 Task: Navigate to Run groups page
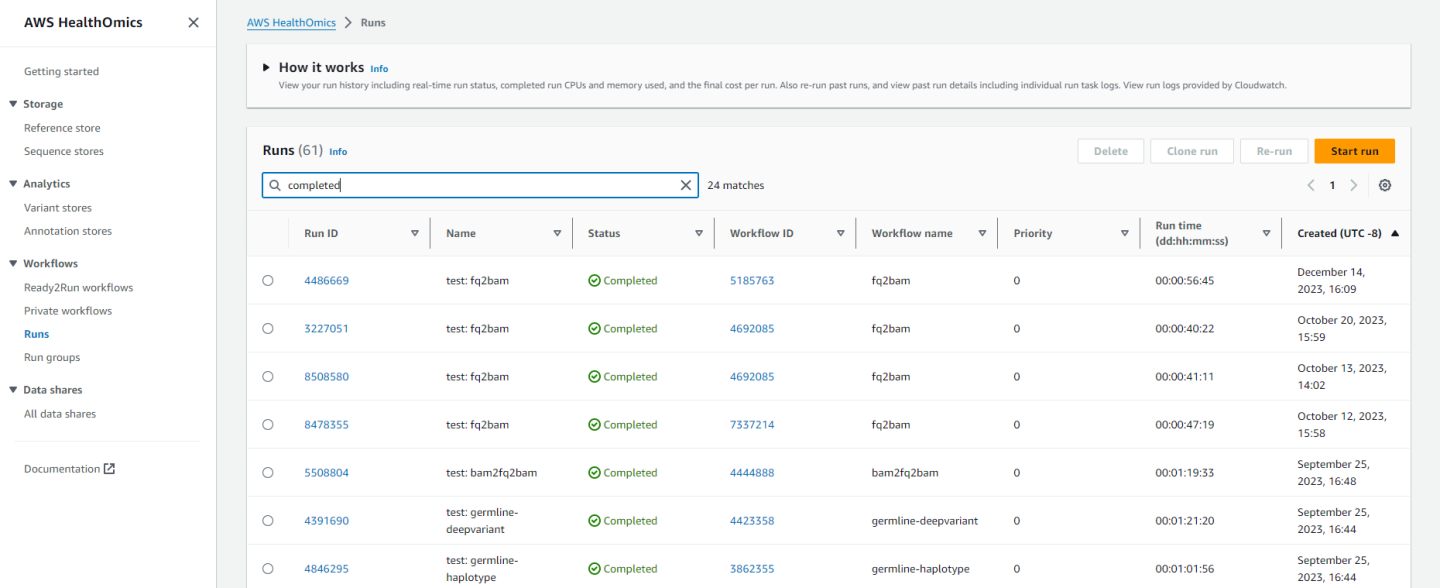pyautogui.click(x=52, y=357)
